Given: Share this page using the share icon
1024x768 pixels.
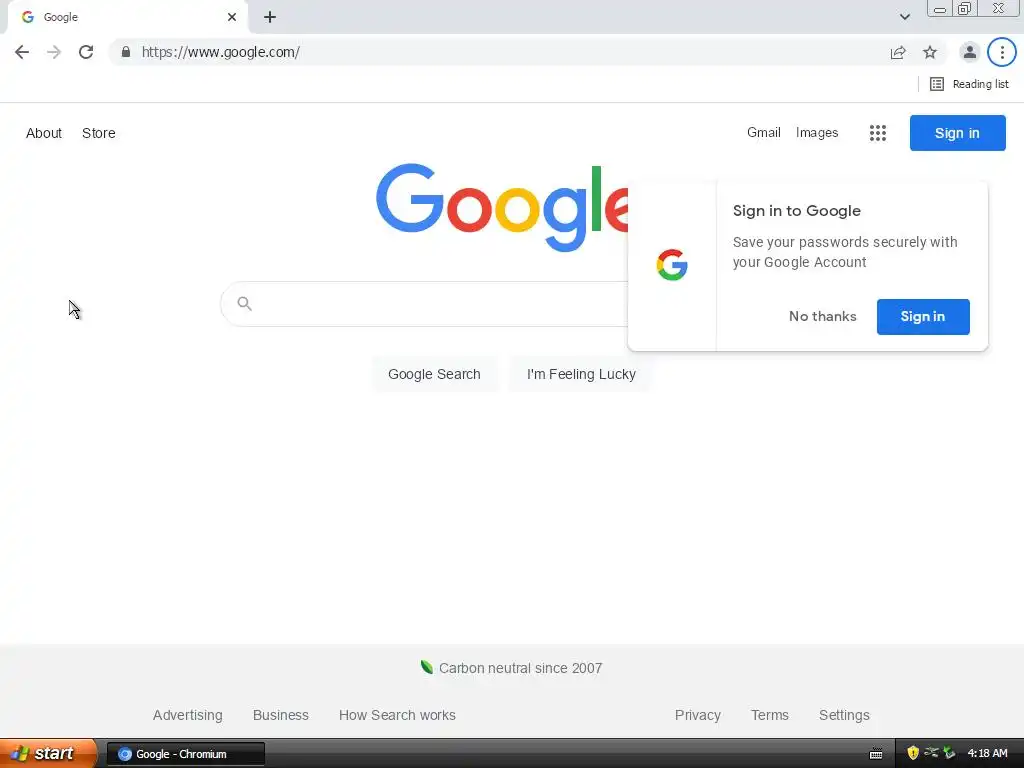Looking at the screenshot, I should [898, 52].
